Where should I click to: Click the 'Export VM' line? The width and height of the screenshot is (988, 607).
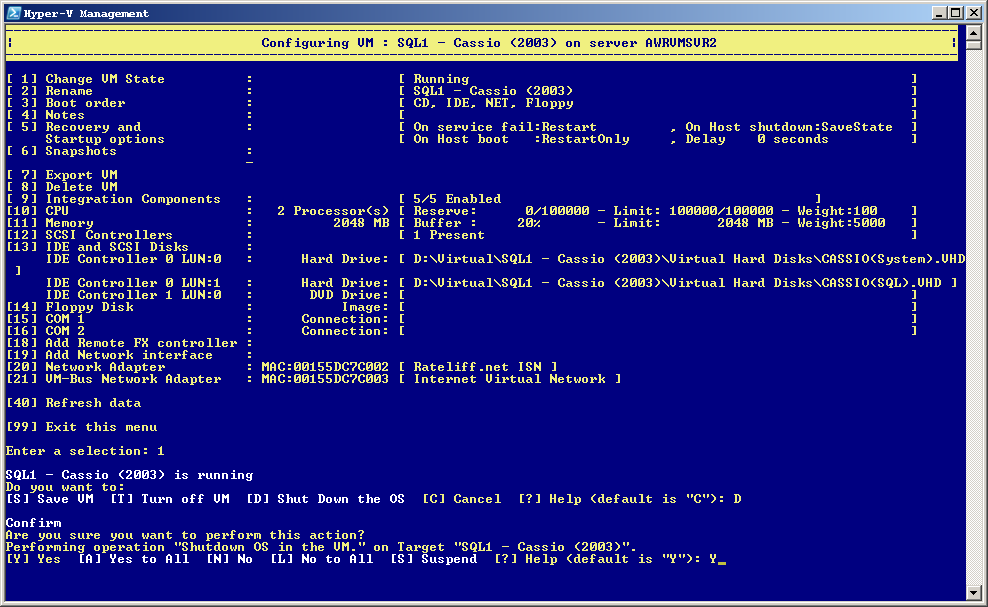pos(62,175)
